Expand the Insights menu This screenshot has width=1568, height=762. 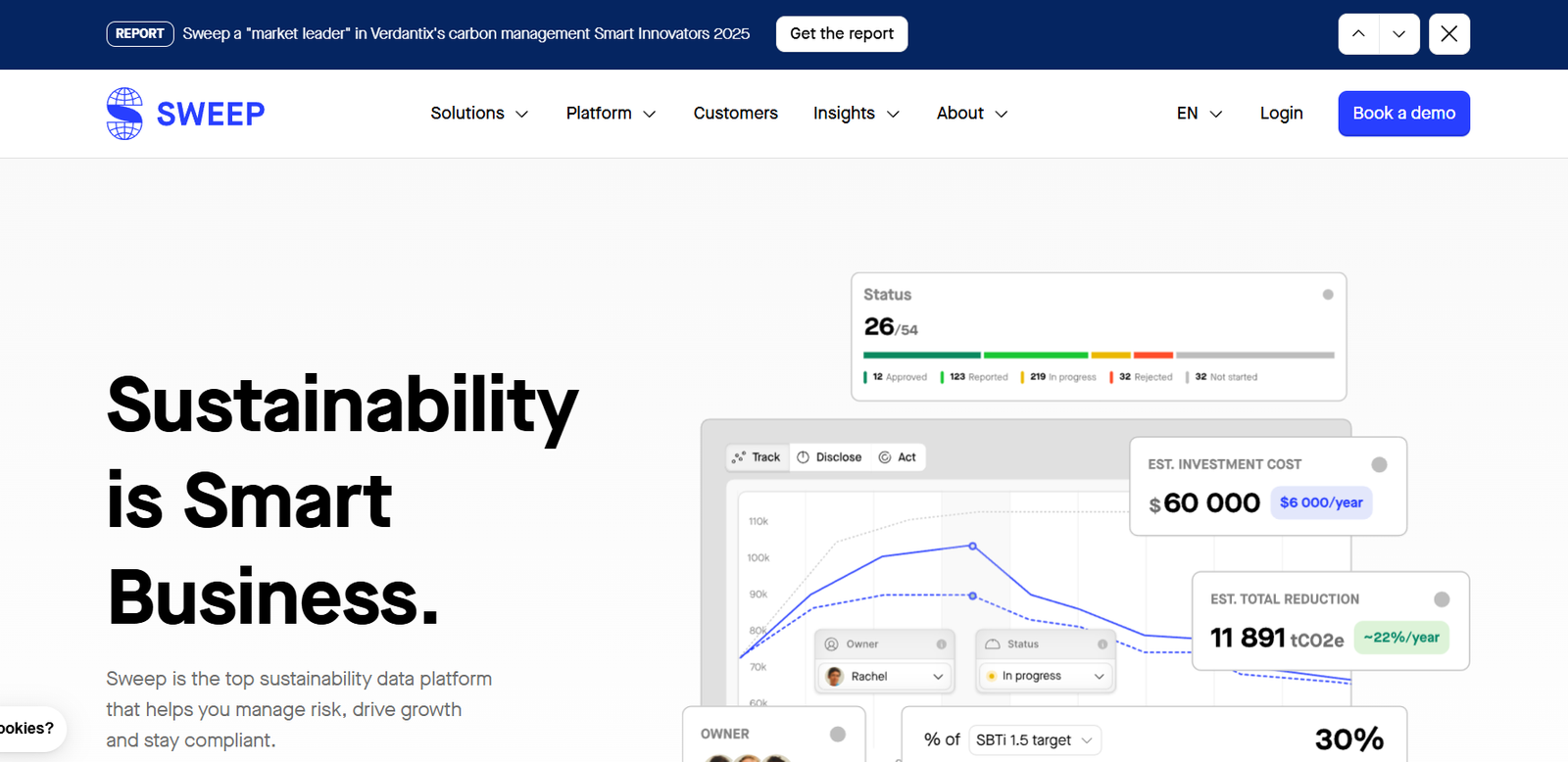click(856, 114)
